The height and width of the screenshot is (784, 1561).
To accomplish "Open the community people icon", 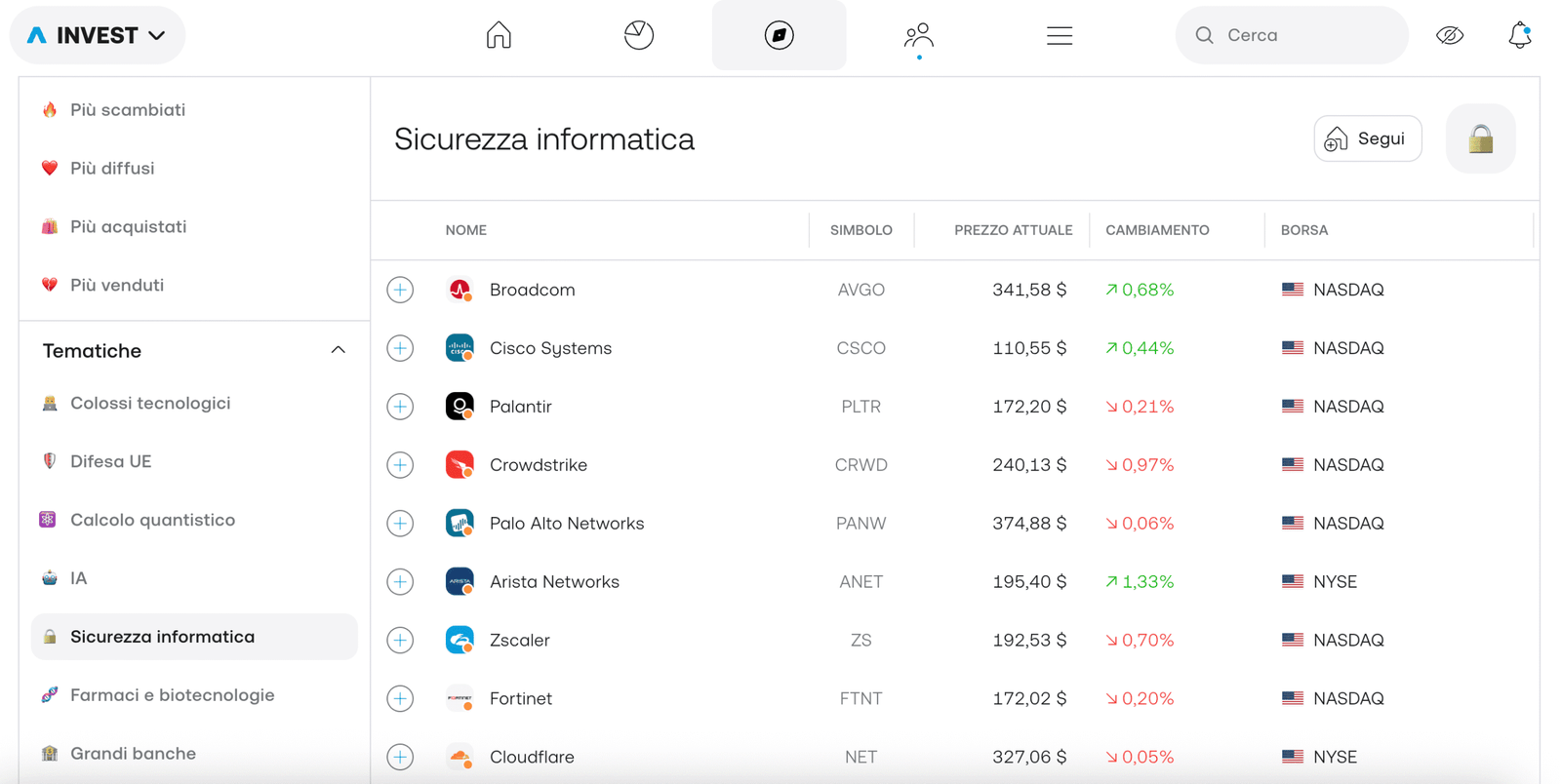I will 919,36.
